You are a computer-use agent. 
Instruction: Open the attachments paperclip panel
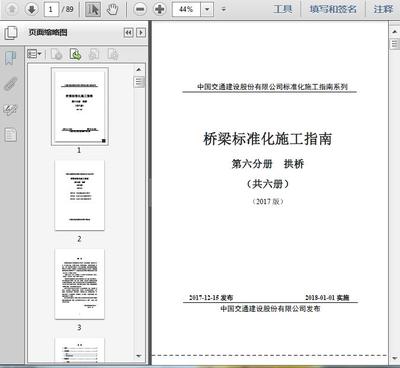coord(10,84)
